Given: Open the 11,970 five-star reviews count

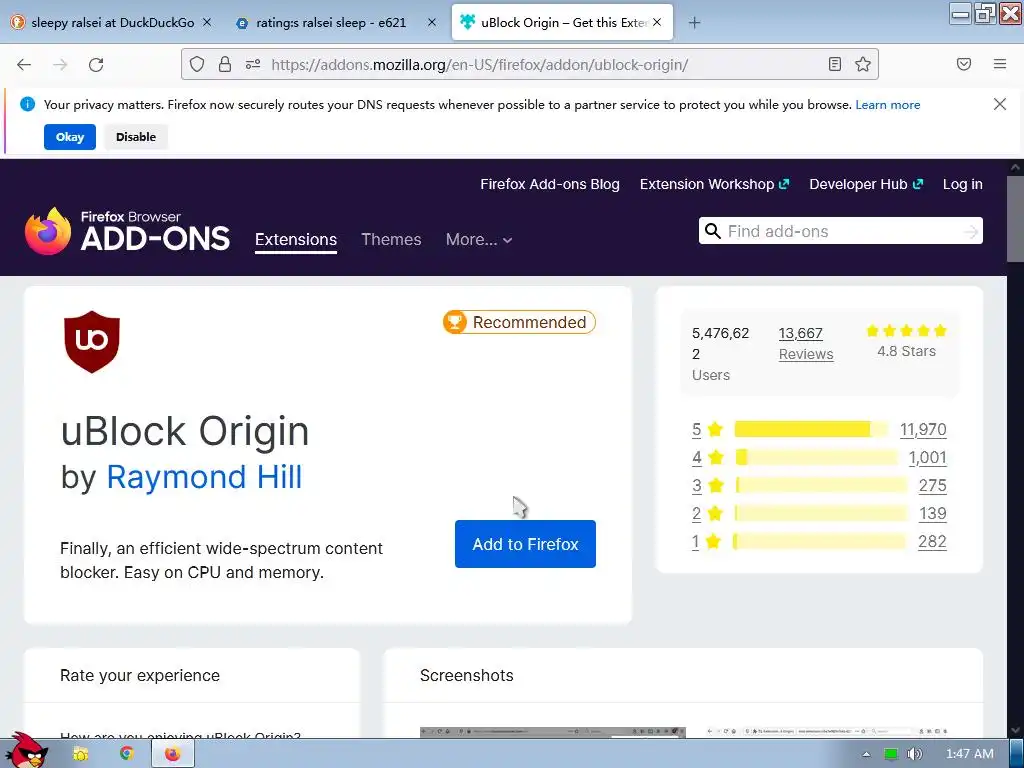Looking at the screenshot, I should pos(923,429).
